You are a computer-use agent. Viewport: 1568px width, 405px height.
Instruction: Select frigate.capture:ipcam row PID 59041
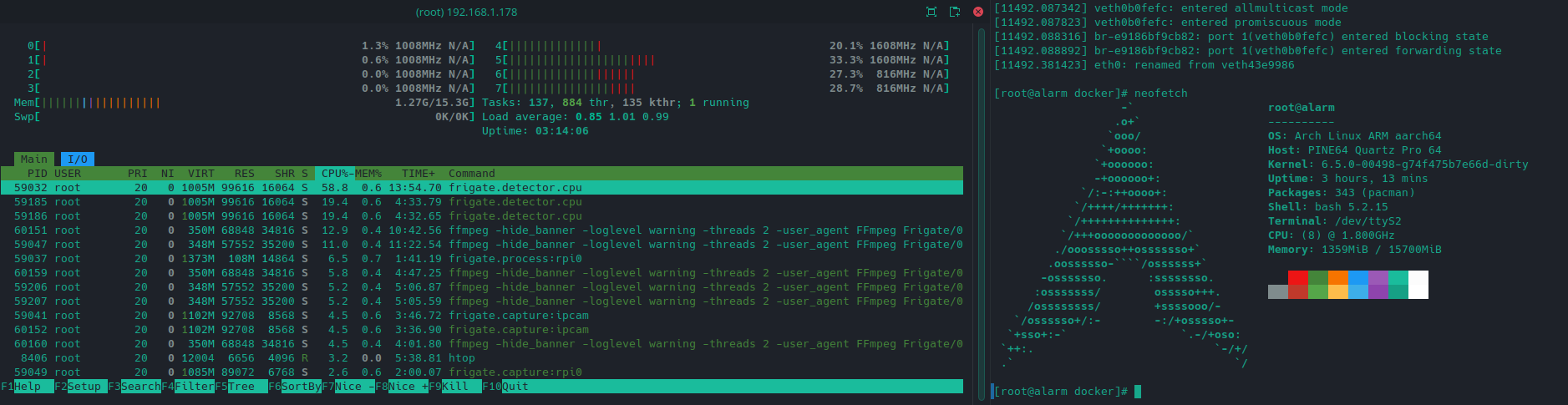point(482,315)
